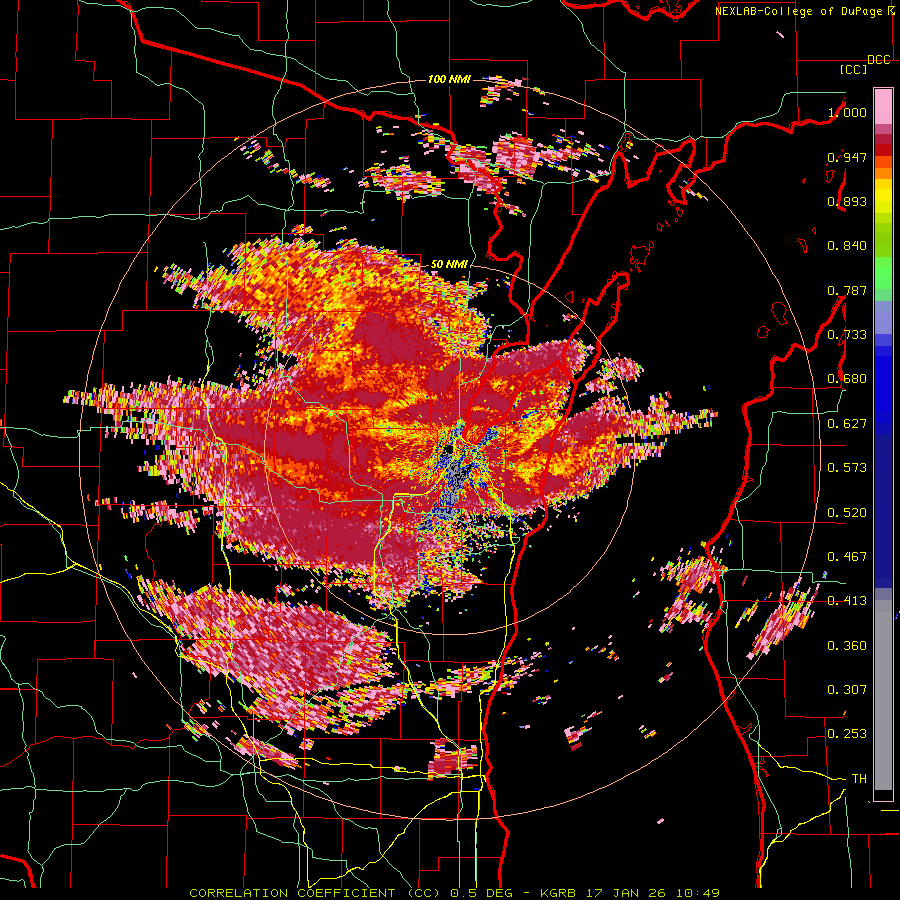Click the Correlation Coefficient KGRB caption
900x900 pixels.
[x=454, y=893]
